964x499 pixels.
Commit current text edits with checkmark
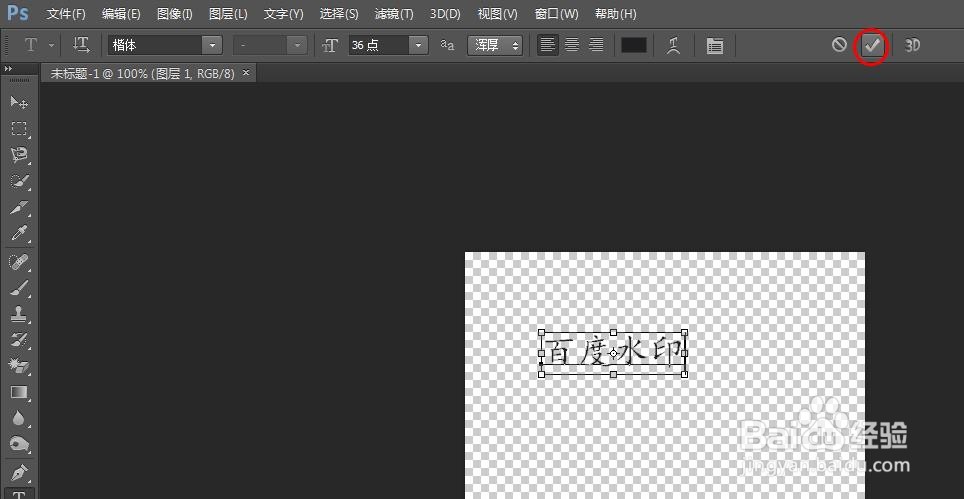click(x=871, y=45)
